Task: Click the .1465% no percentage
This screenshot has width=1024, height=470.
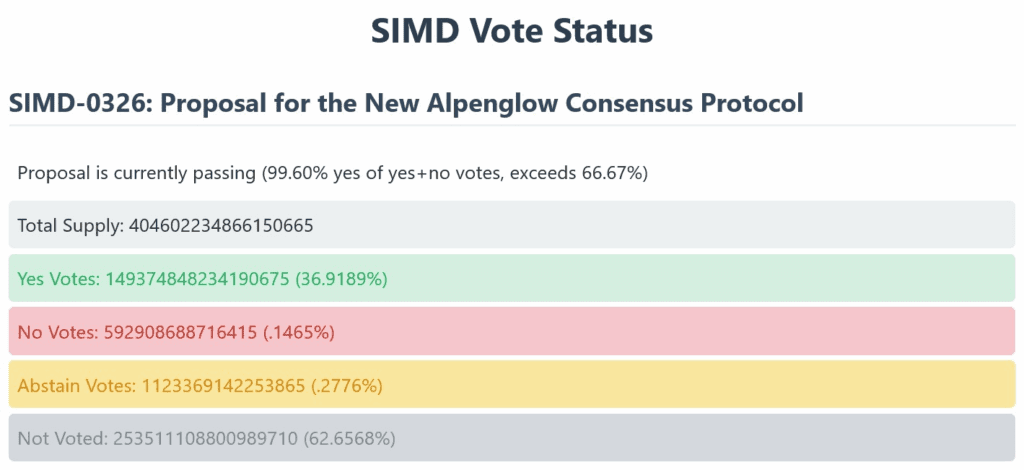Action: (298, 331)
